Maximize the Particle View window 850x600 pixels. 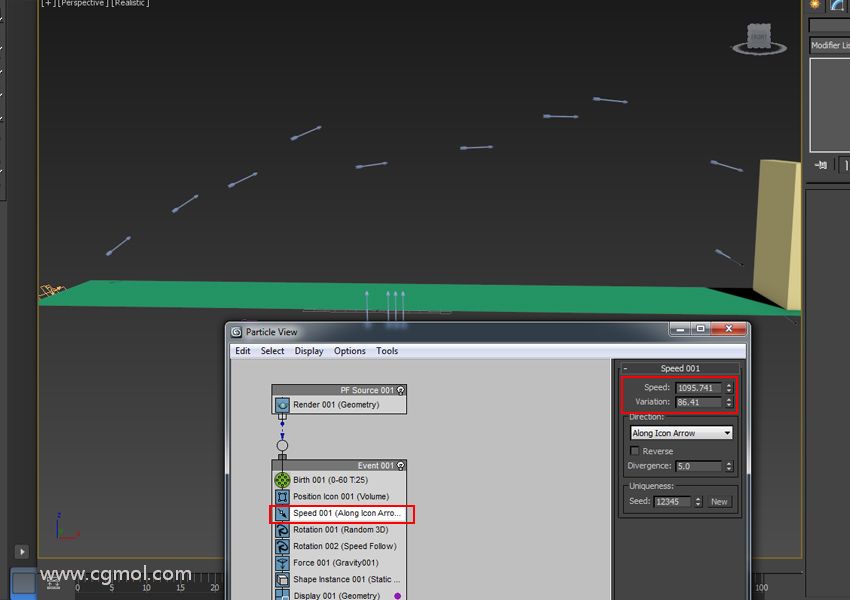pos(700,328)
